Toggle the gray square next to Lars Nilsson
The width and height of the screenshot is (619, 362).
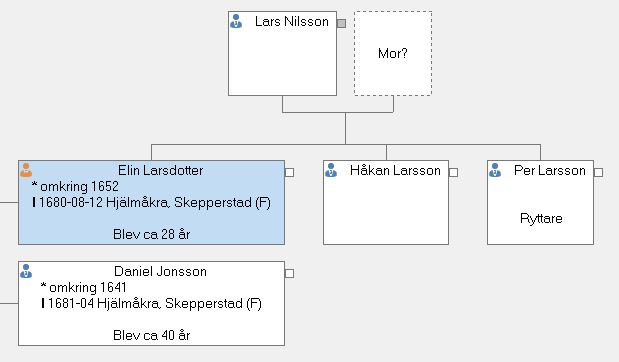point(341,23)
